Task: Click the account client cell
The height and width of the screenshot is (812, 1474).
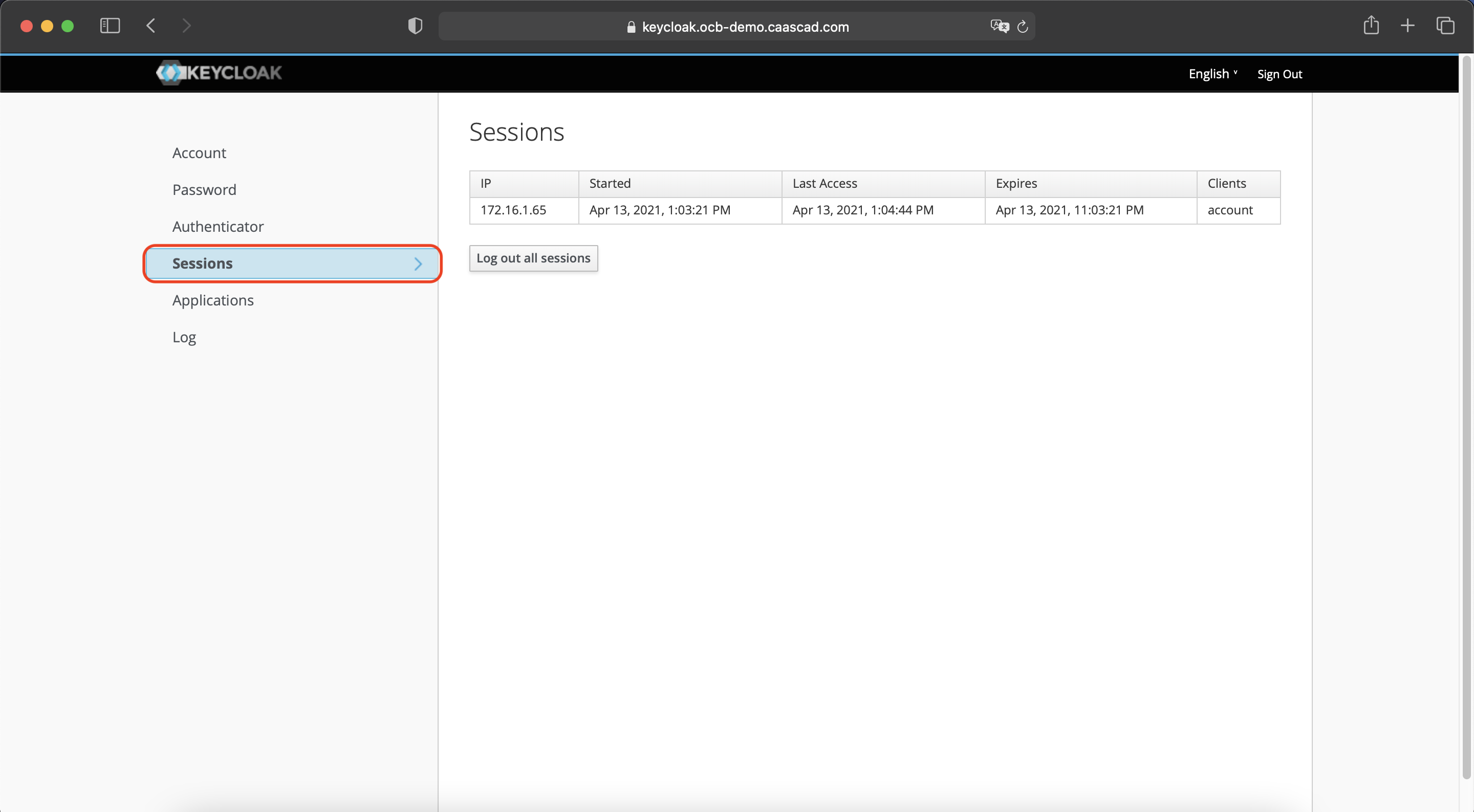Action: (x=1239, y=211)
